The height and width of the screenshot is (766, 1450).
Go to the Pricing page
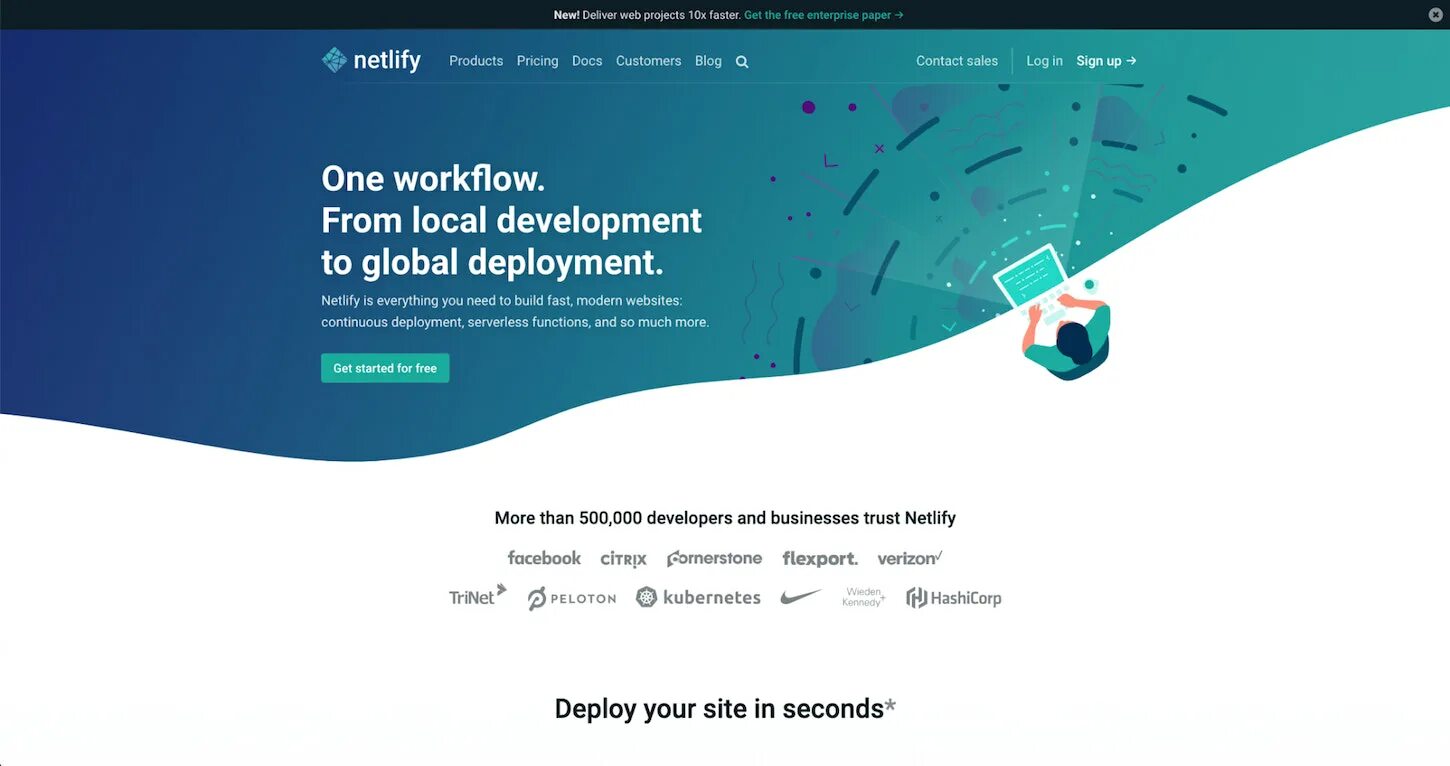click(x=537, y=61)
